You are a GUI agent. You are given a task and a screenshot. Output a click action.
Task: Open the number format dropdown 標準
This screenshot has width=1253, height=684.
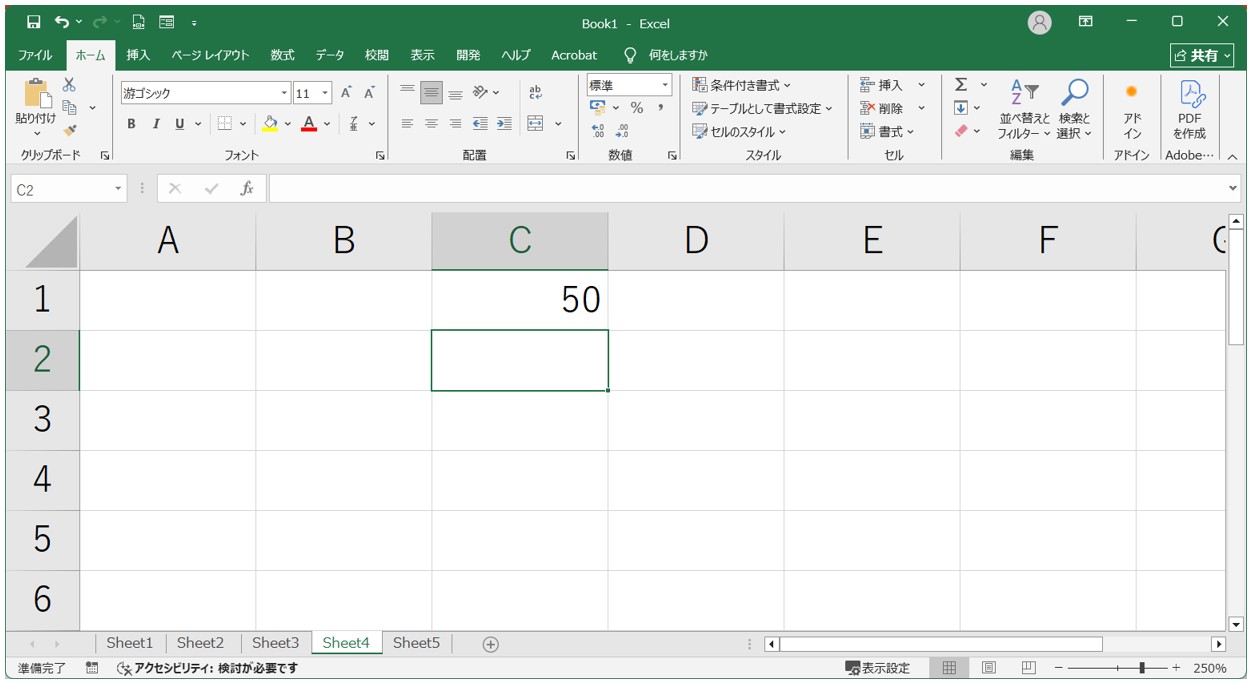pos(665,86)
